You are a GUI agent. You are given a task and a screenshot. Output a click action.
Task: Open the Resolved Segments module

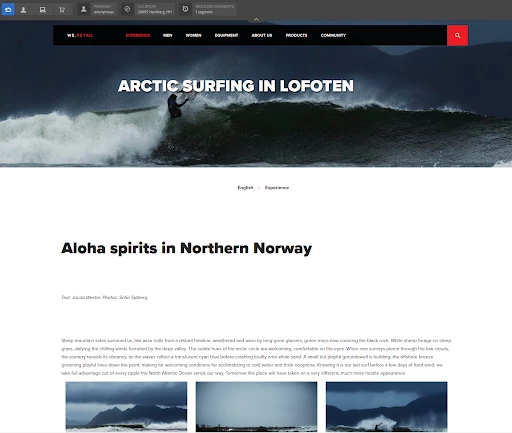215,9
